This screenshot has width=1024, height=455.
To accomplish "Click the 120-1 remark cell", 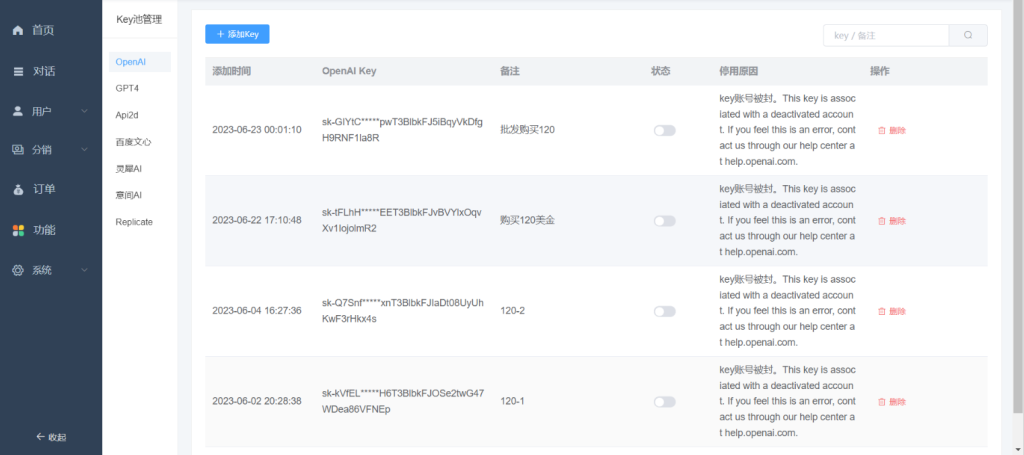I will click(x=512, y=401).
